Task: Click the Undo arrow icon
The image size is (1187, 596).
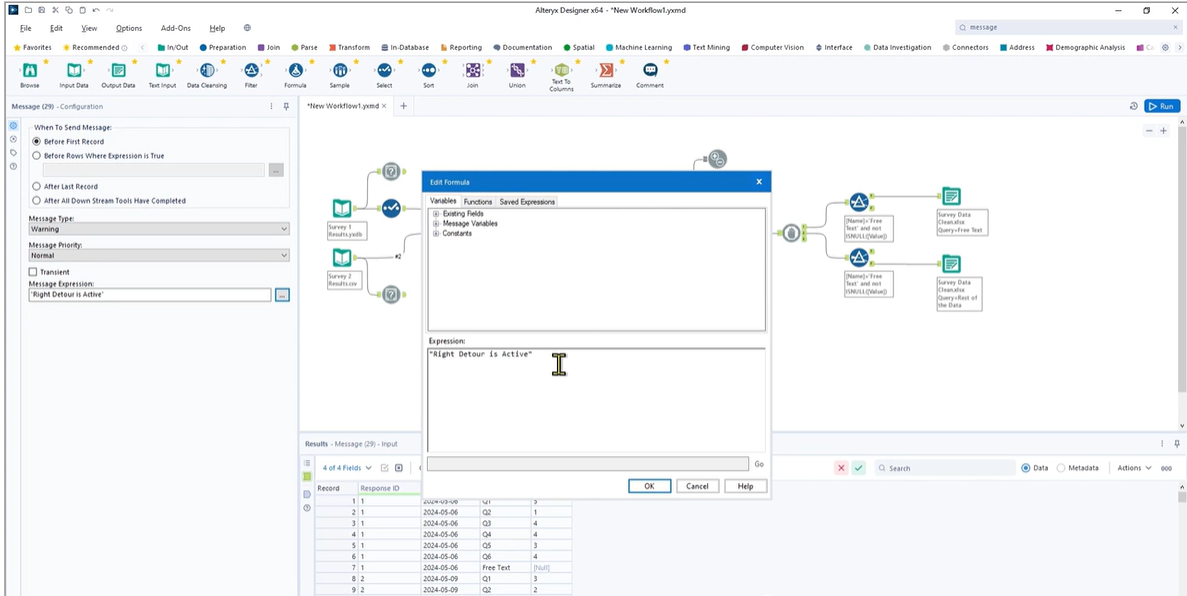Action: tap(95, 10)
